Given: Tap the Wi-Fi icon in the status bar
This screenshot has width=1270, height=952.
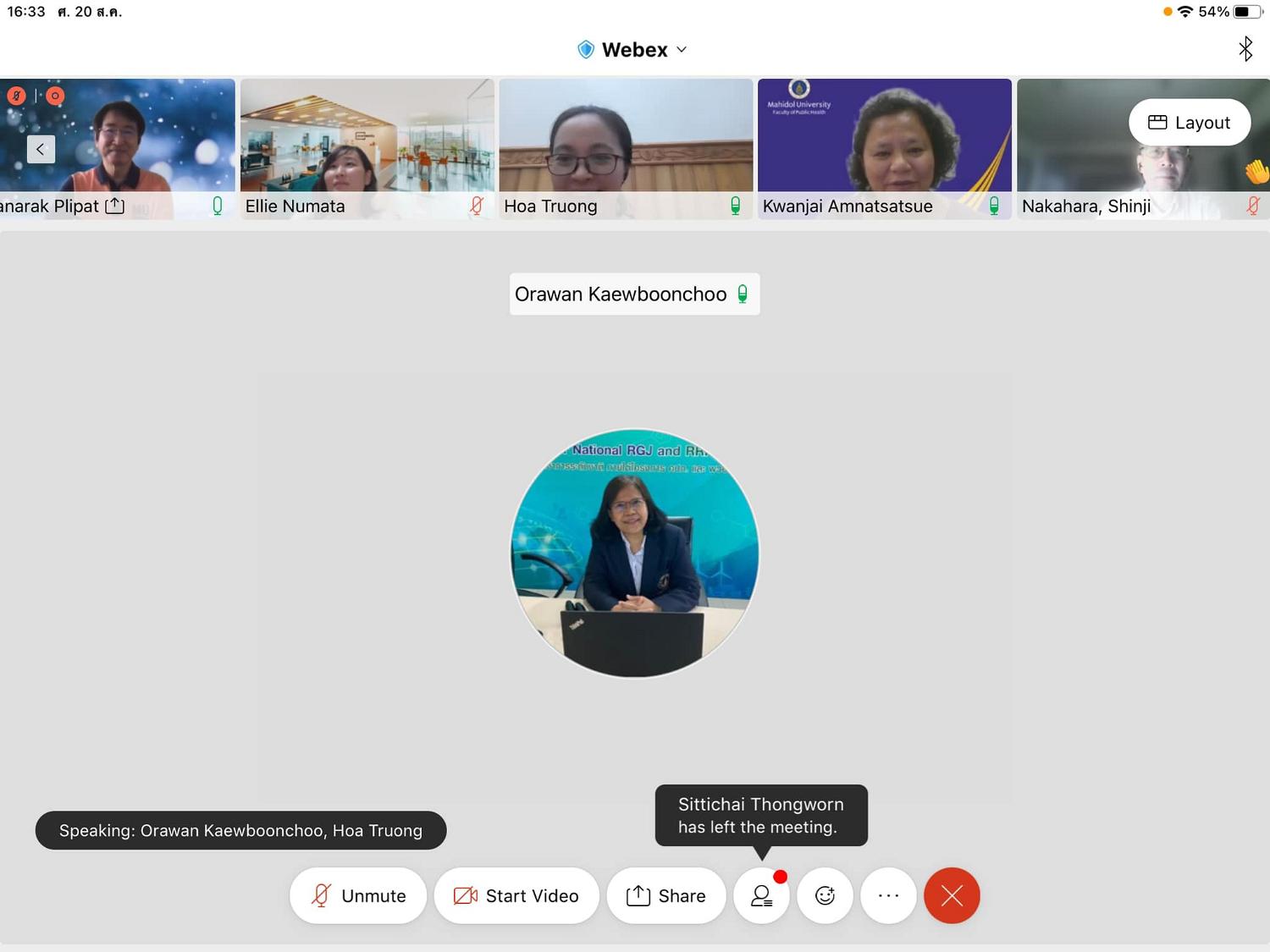Looking at the screenshot, I should [x=1185, y=12].
